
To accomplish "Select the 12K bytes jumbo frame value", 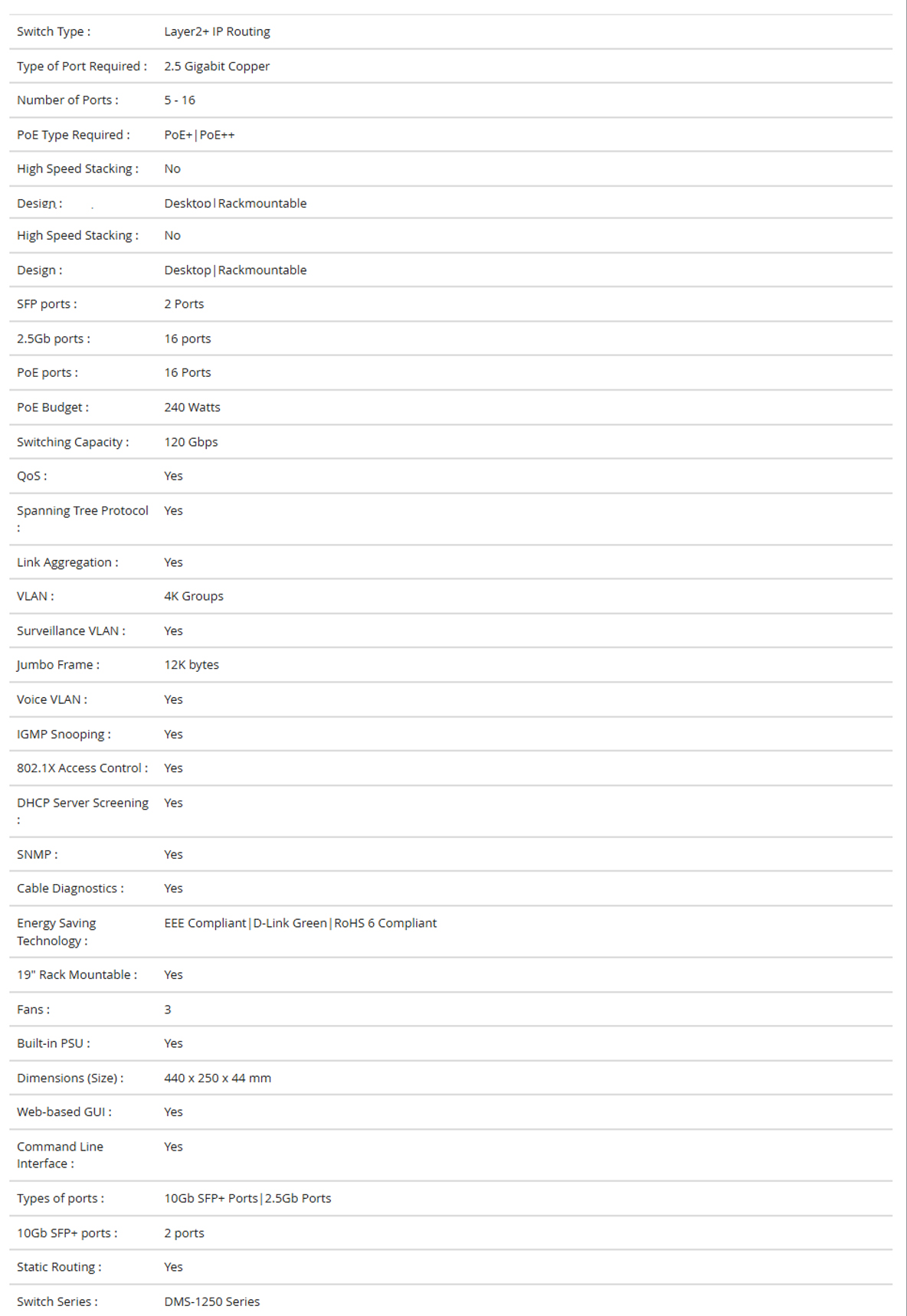I will (x=192, y=665).
